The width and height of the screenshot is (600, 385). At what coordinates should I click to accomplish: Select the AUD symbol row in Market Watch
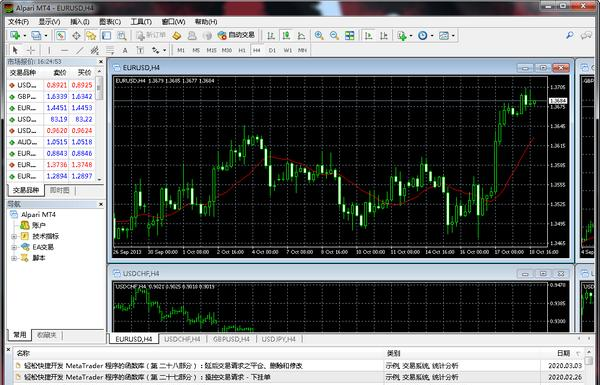[51, 142]
